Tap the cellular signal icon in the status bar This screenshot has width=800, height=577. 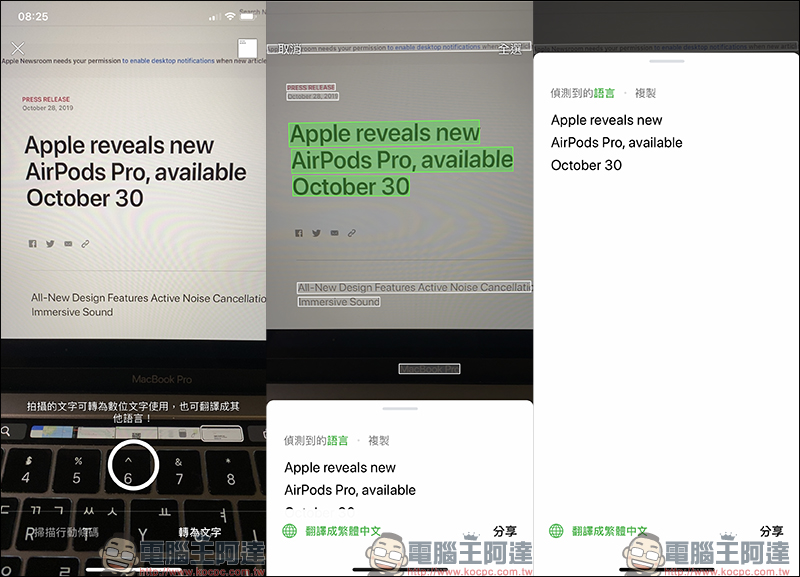(x=214, y=17)
